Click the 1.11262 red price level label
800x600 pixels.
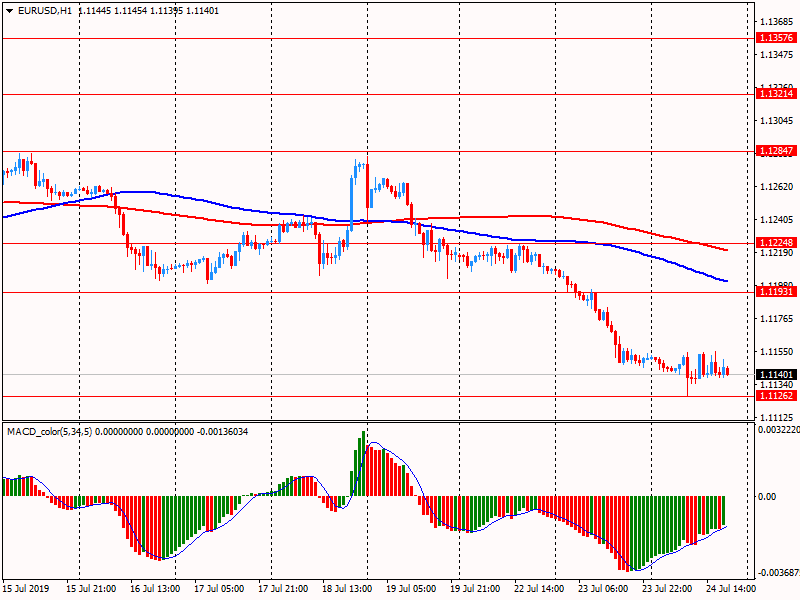coord(776,395)
